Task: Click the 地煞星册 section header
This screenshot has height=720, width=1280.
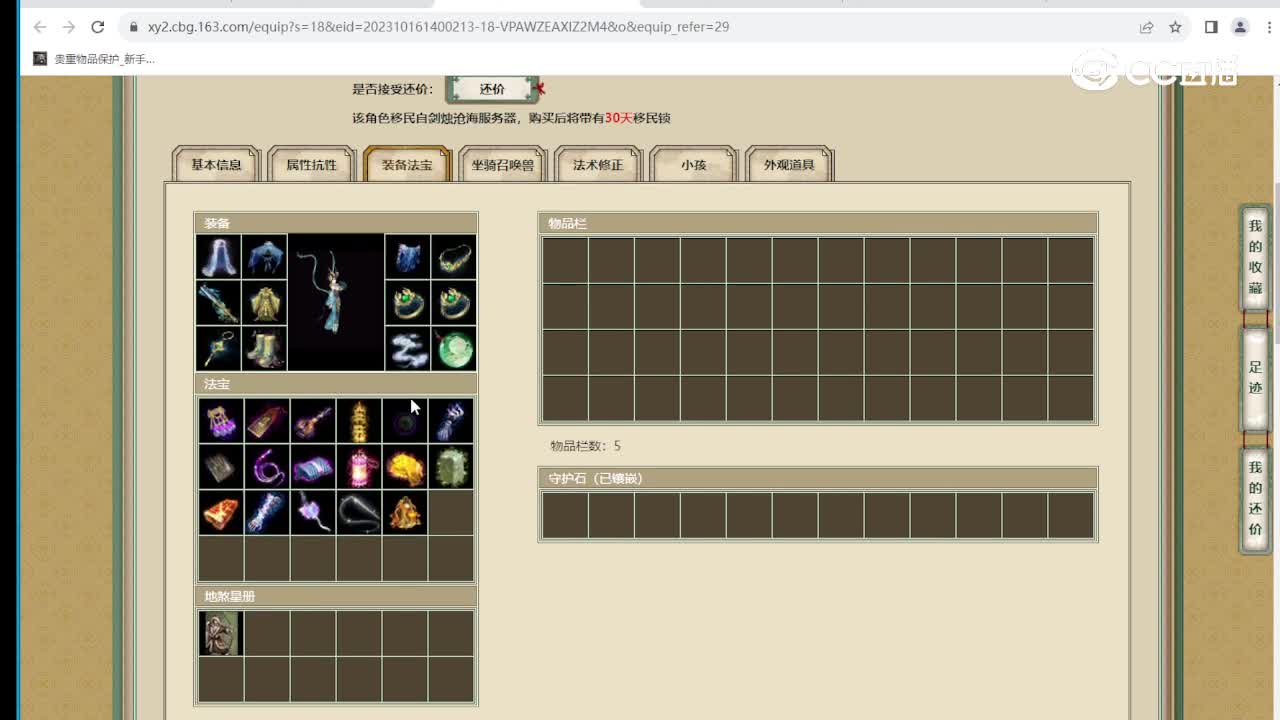Action: tap(336, 596)
